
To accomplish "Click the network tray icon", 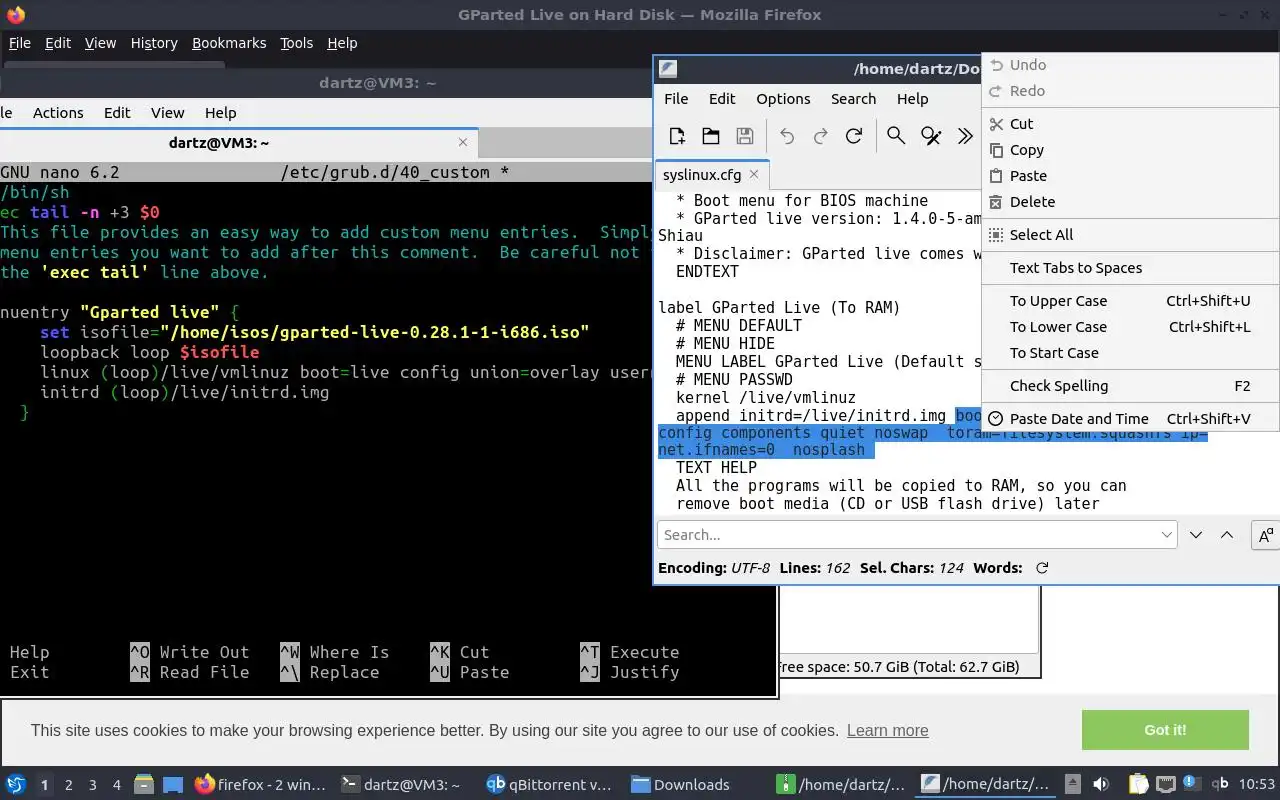I will 1165,785.
